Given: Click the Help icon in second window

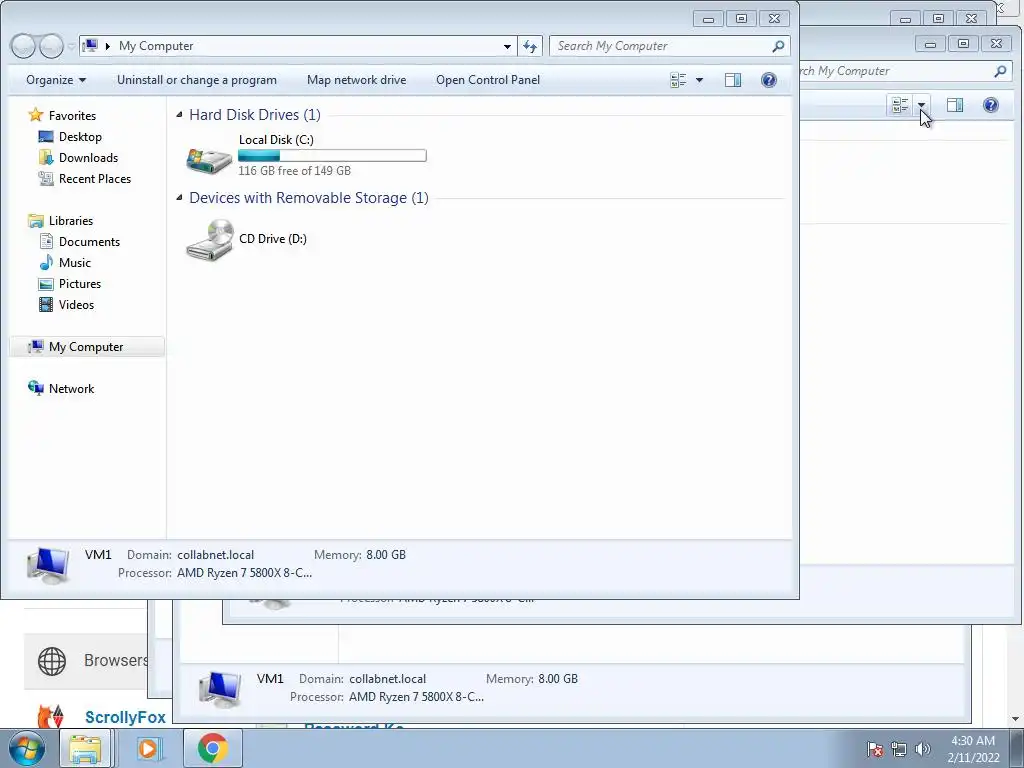Looking at the screenshot, I should [991, 105].
